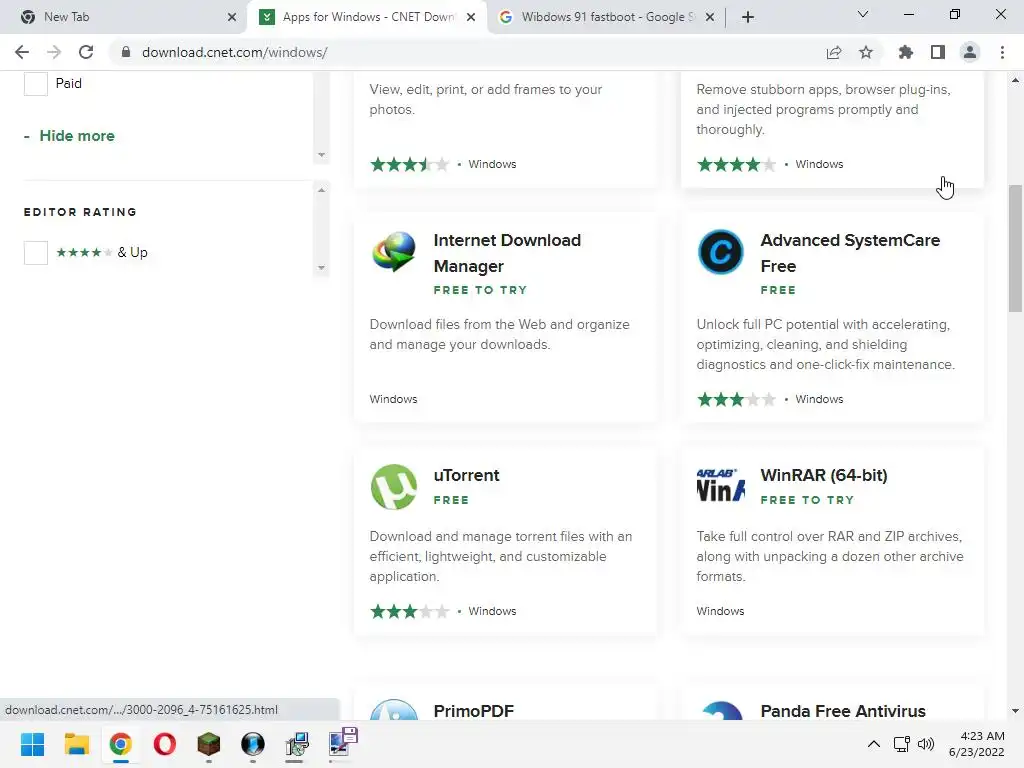Open the Windows Start menu
The height and width of the screenshot is (768, 1024).
coord(33,744)
